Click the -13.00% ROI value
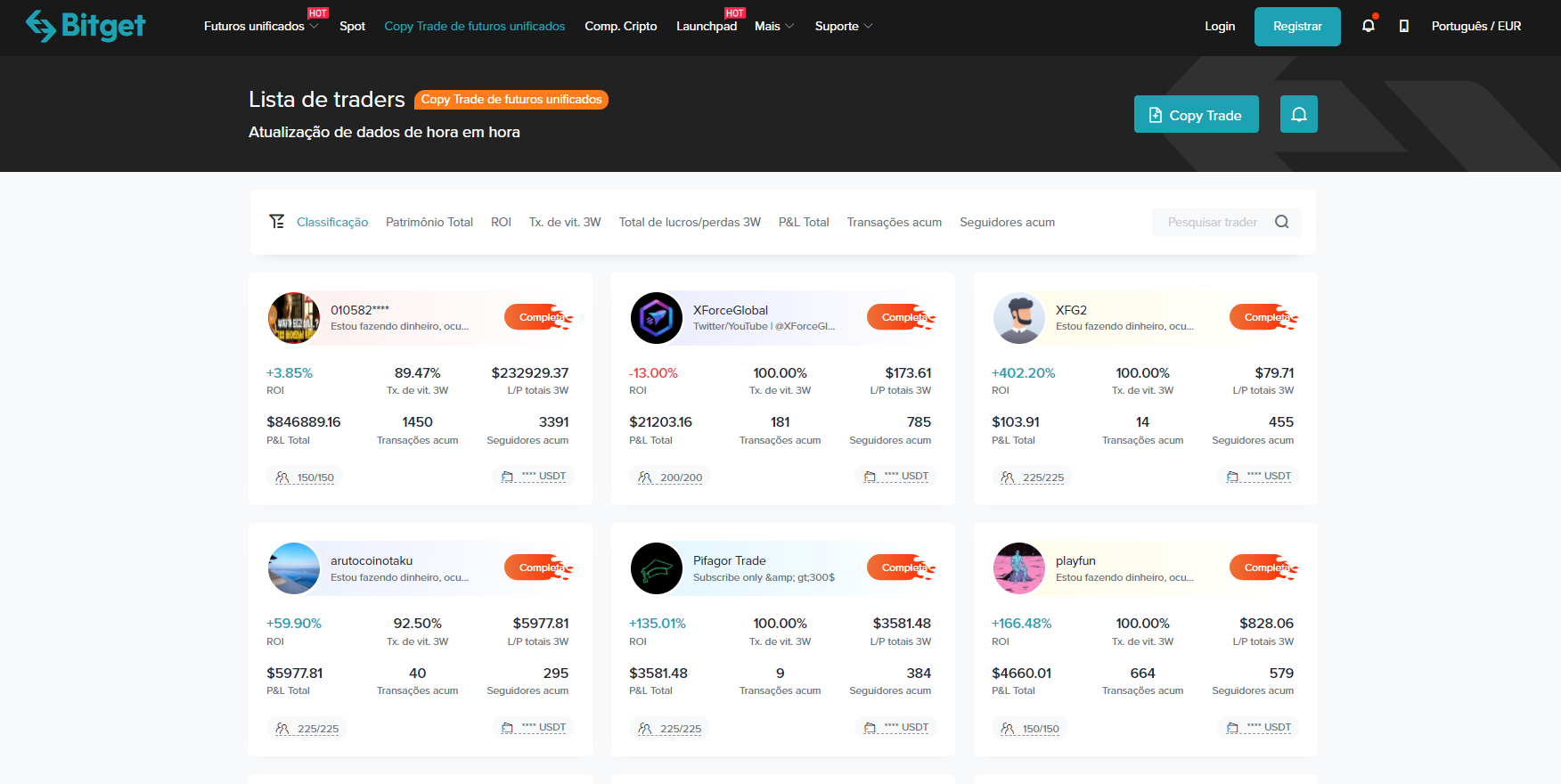Image resolution: width=1561 pixels, height=784 pixels. tap(653, 373)
